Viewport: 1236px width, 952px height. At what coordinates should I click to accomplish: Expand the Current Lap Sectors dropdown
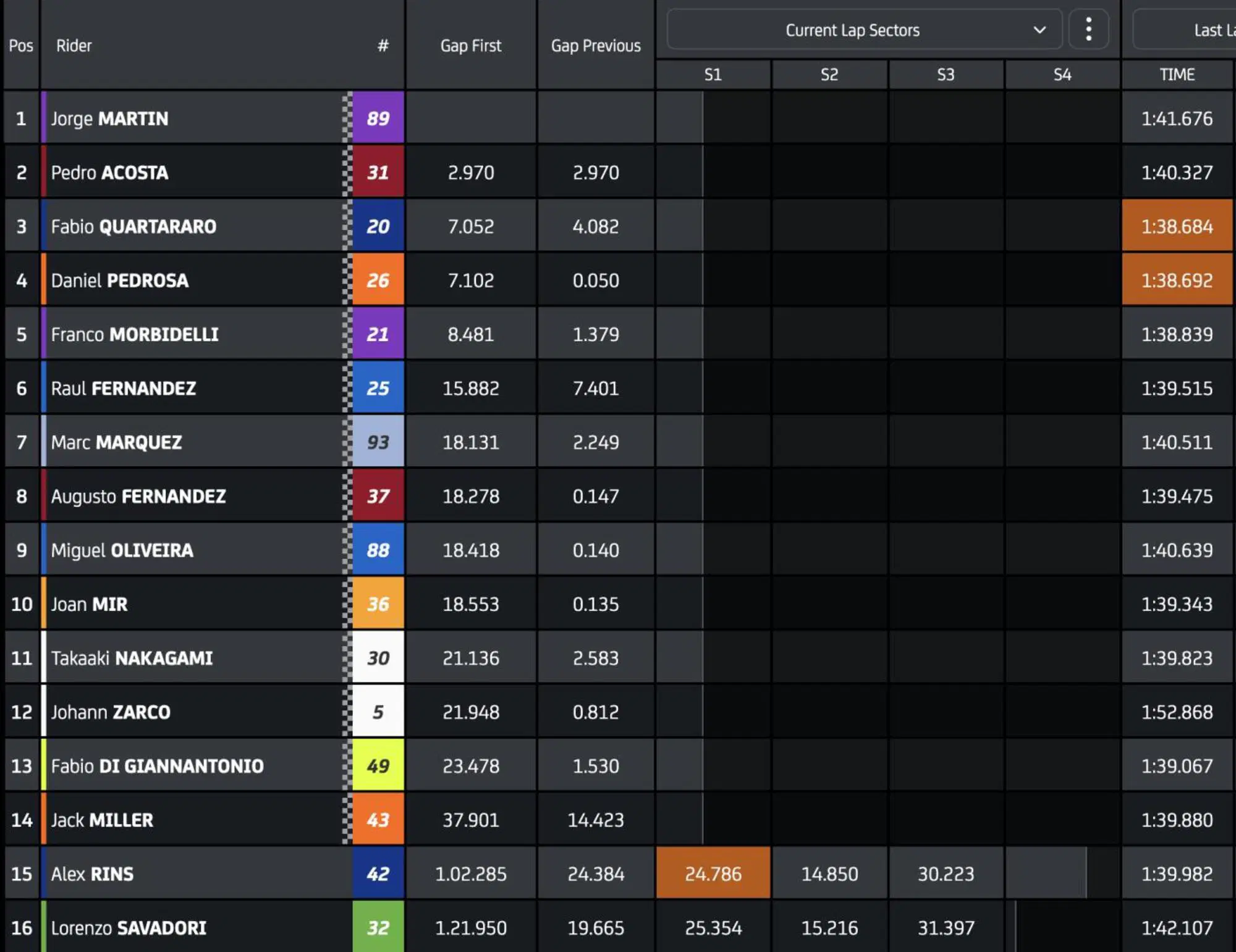(852, 30)
